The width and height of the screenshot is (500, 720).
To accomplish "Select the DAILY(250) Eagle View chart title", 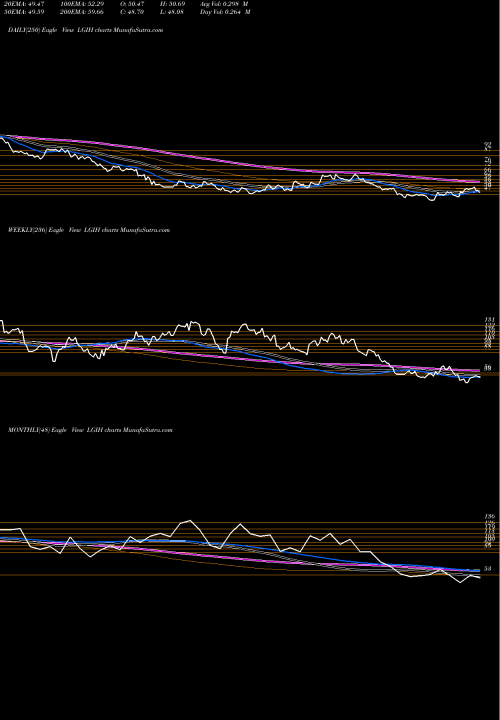I will tap(85, 30).
